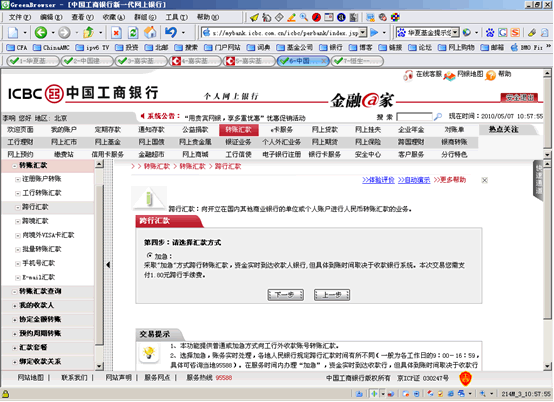This screenshot has width=554, height=402.
Task: Click the 安全退出 button
Action: 519,97
